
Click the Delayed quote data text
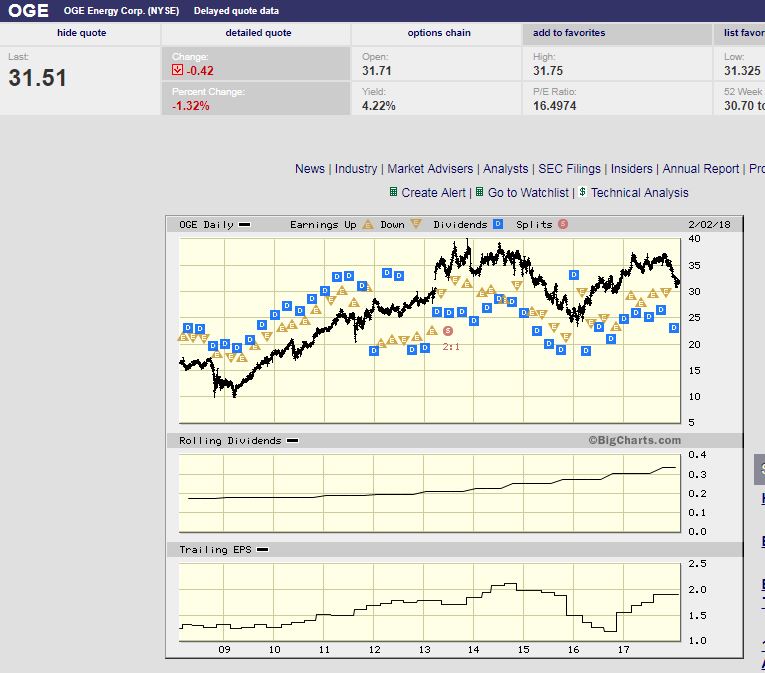(x=236, y=11)
